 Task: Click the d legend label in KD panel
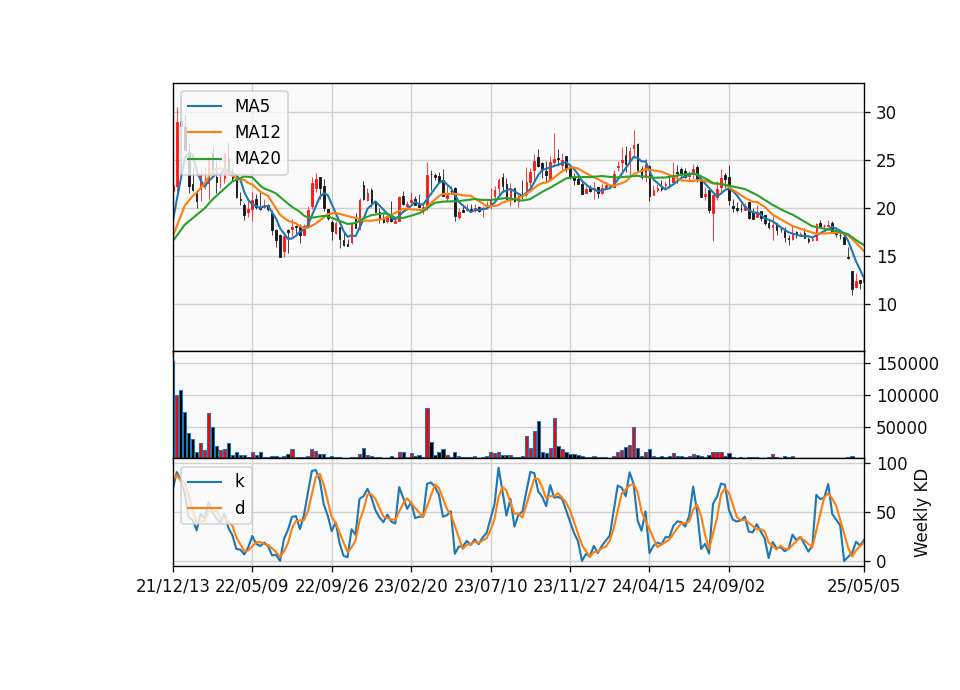(x=240, y=508)
